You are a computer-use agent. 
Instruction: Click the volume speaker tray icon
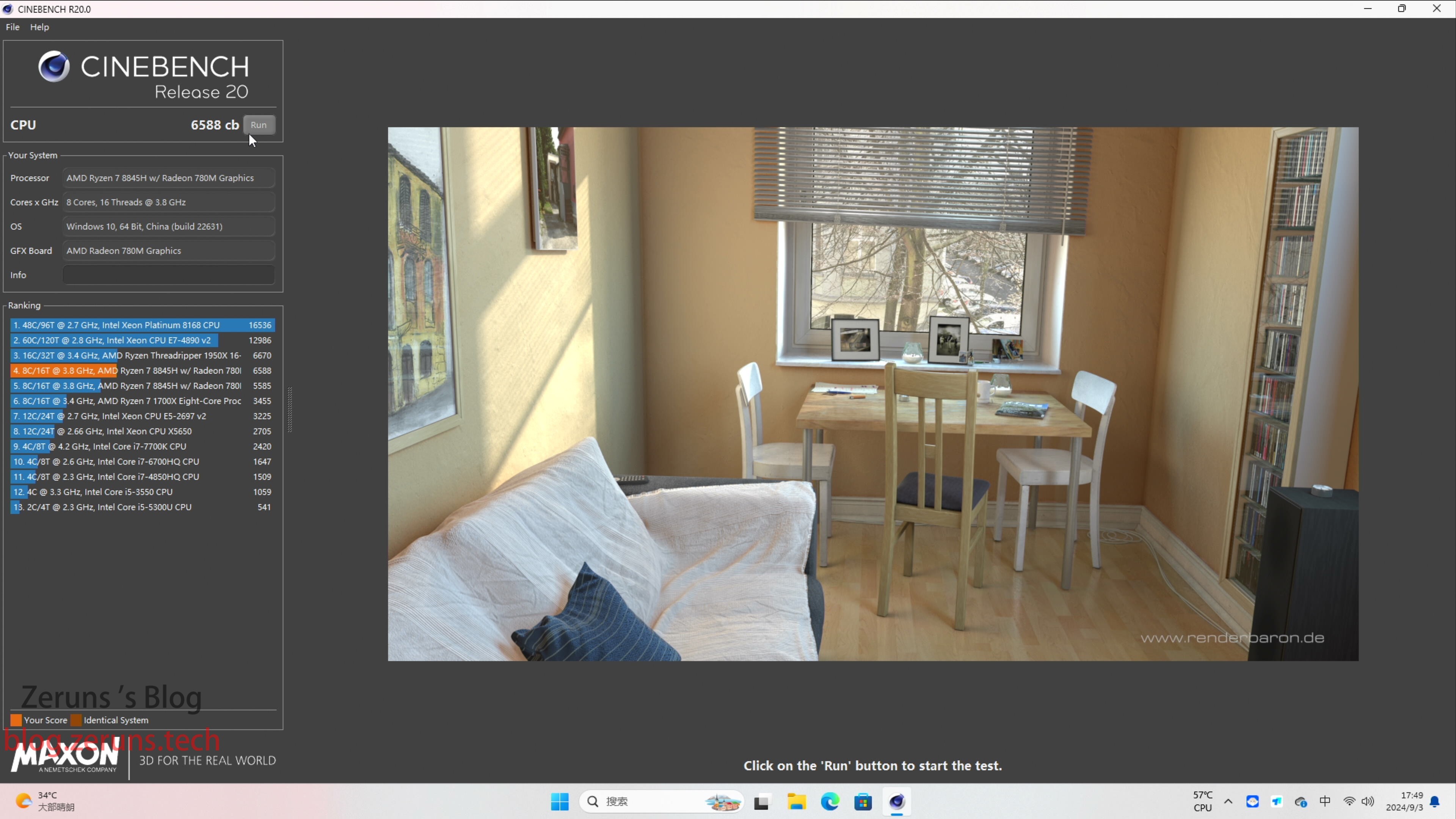click(1368, 802)
